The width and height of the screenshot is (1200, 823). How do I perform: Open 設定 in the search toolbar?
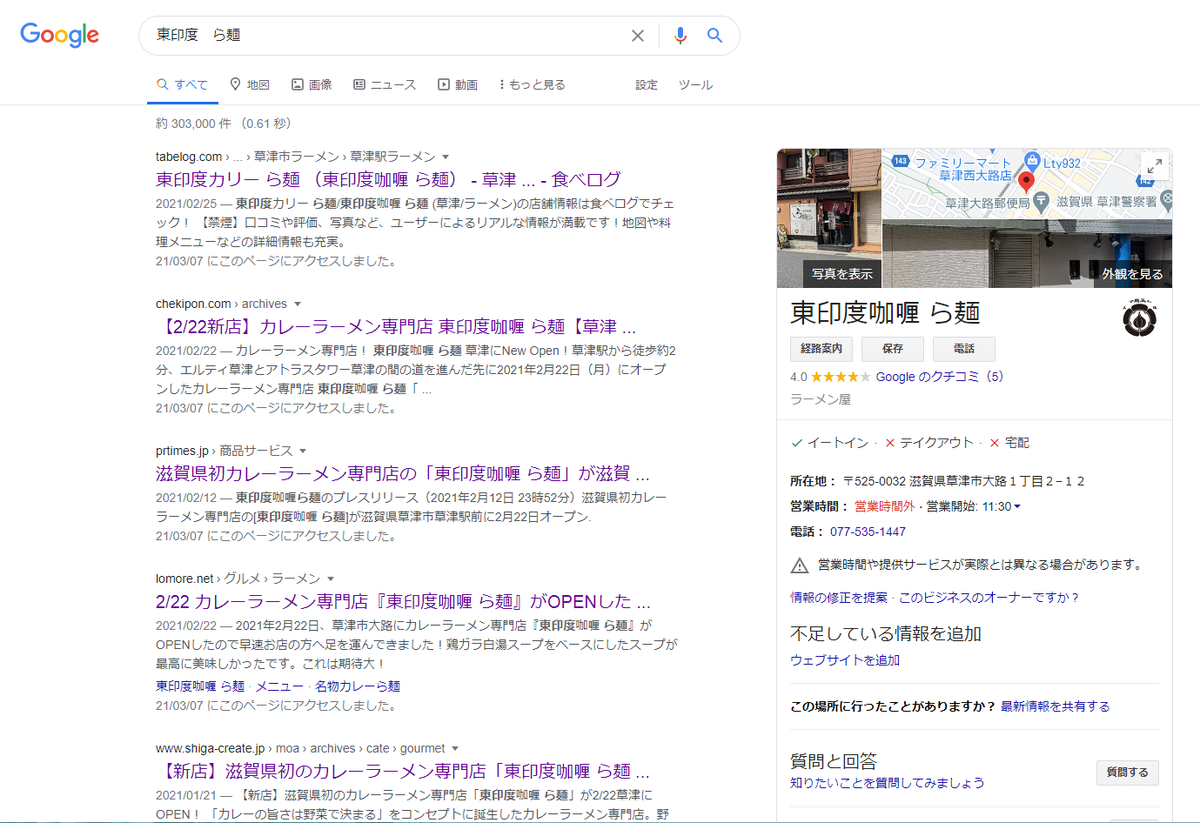tap(647, 85)
